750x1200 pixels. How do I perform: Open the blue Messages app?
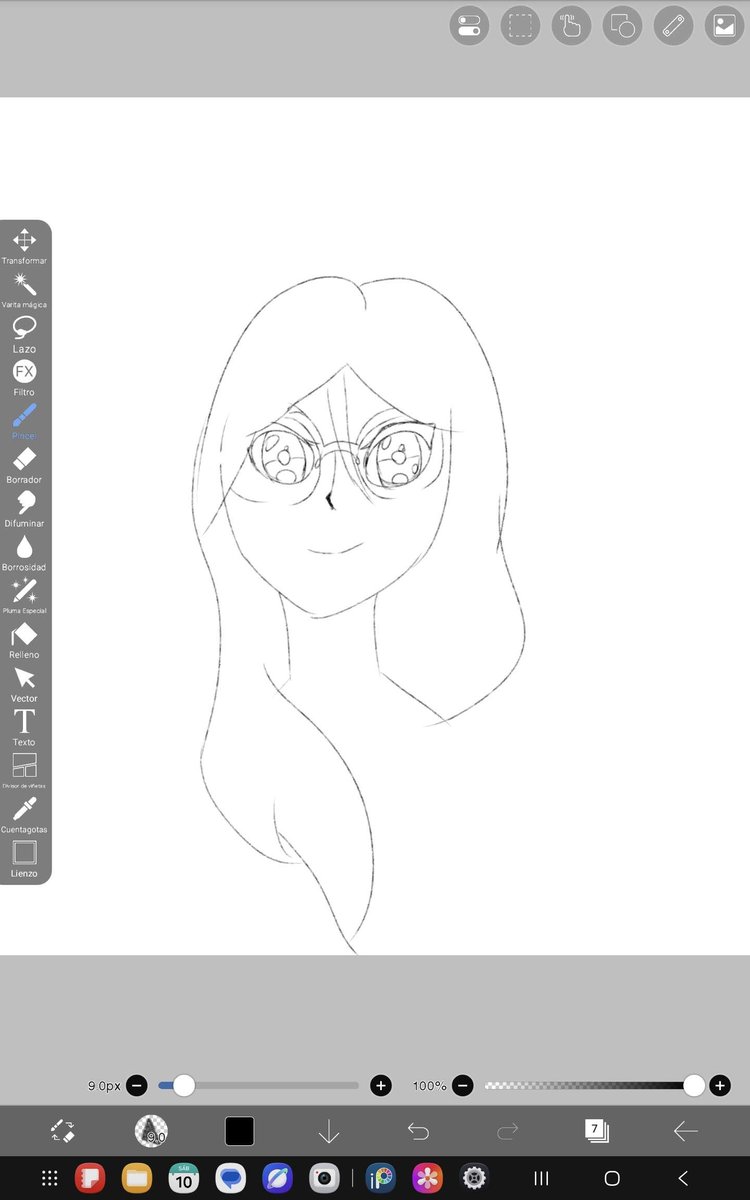(x=231, y=1178)
